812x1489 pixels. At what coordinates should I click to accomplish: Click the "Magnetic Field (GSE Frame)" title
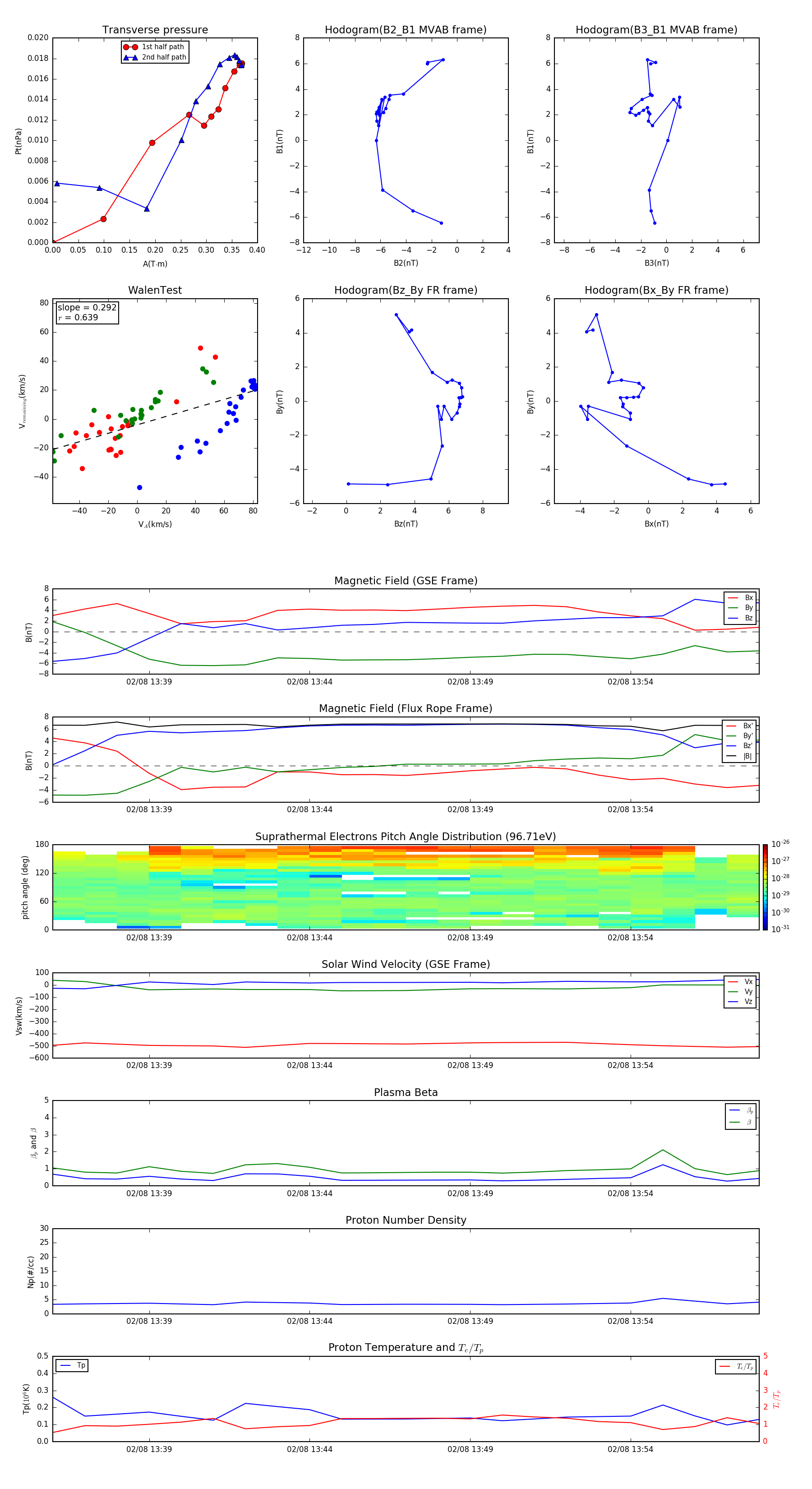[x=406, y=581]
